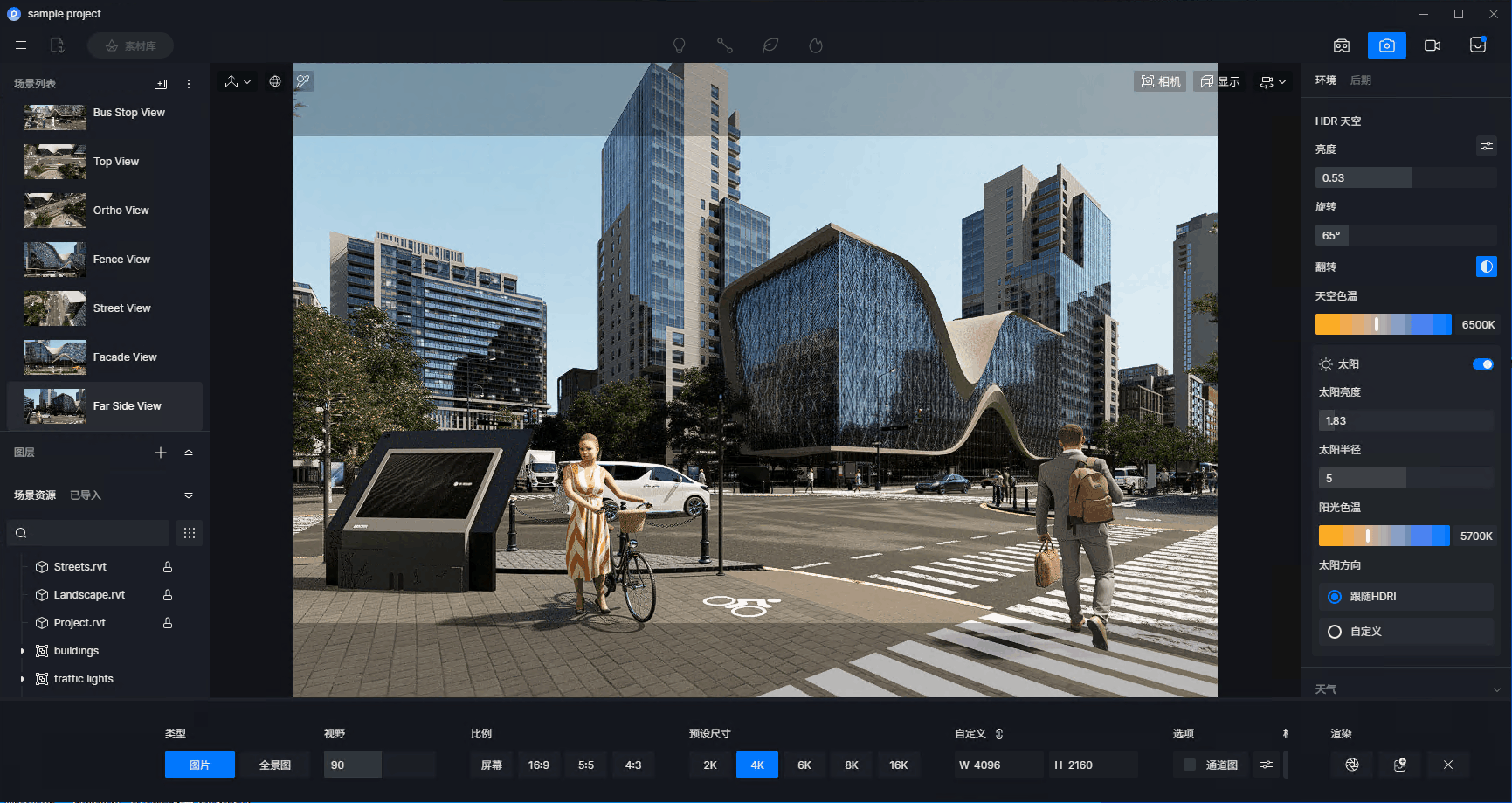Click the leaf vegetation icon in toolbar
The width and height of the screenshot is (1512, 803).
click(x=770, y=45)
